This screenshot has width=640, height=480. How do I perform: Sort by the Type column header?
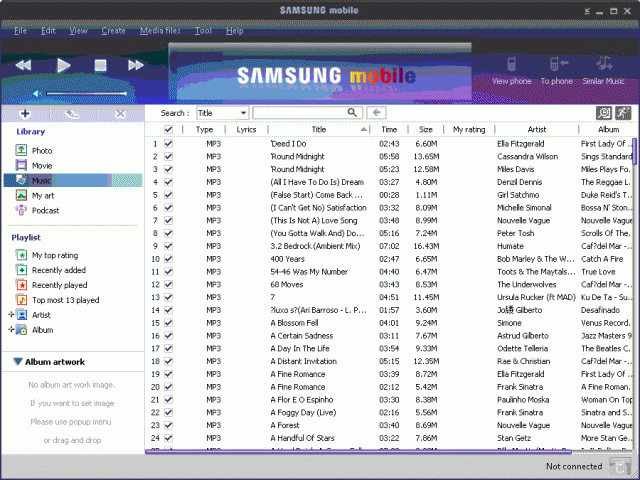(204, 129)
